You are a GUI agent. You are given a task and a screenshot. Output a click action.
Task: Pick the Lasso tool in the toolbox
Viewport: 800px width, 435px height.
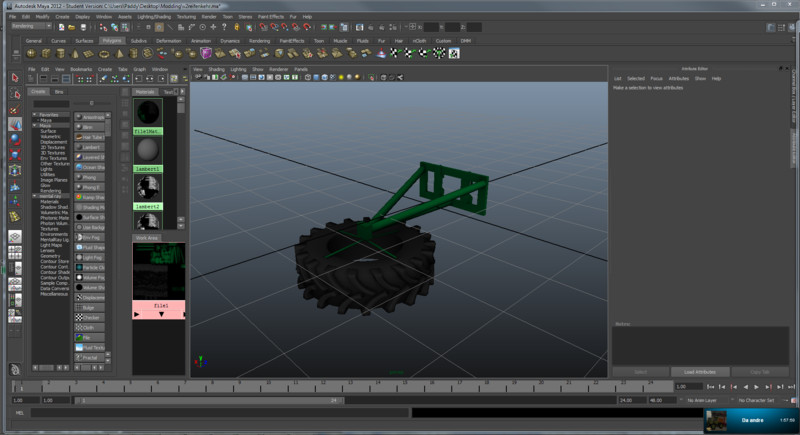click(x=15, y=94)
